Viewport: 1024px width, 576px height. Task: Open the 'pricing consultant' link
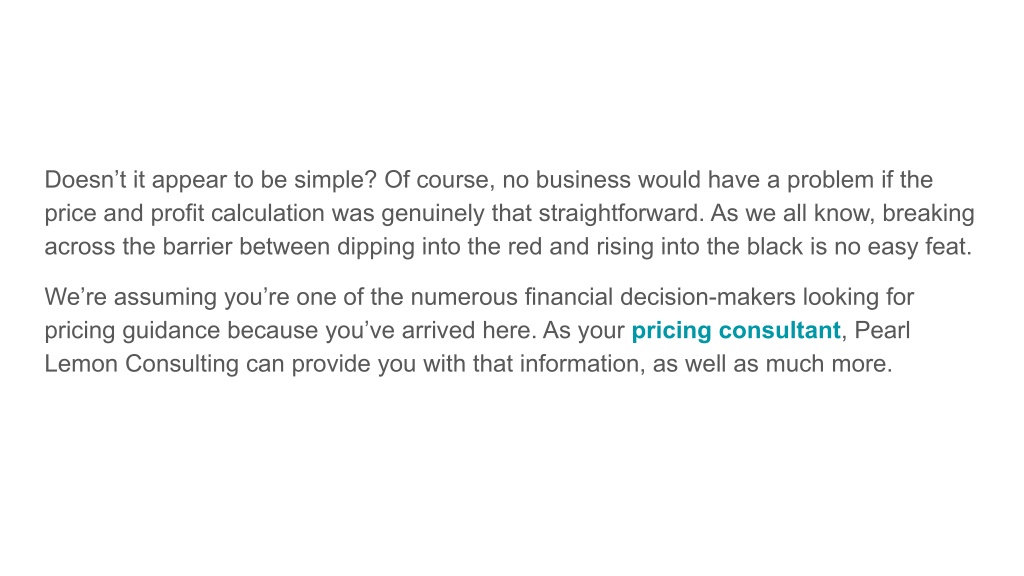tap(735, 330)
